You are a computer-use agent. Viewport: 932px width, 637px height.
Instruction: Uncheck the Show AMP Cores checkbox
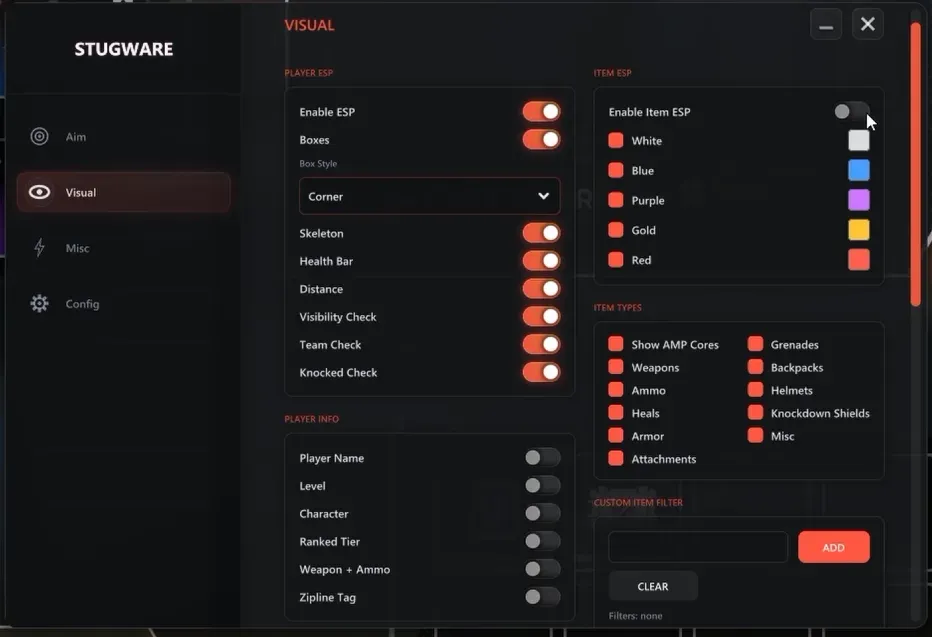coord(616,344)
